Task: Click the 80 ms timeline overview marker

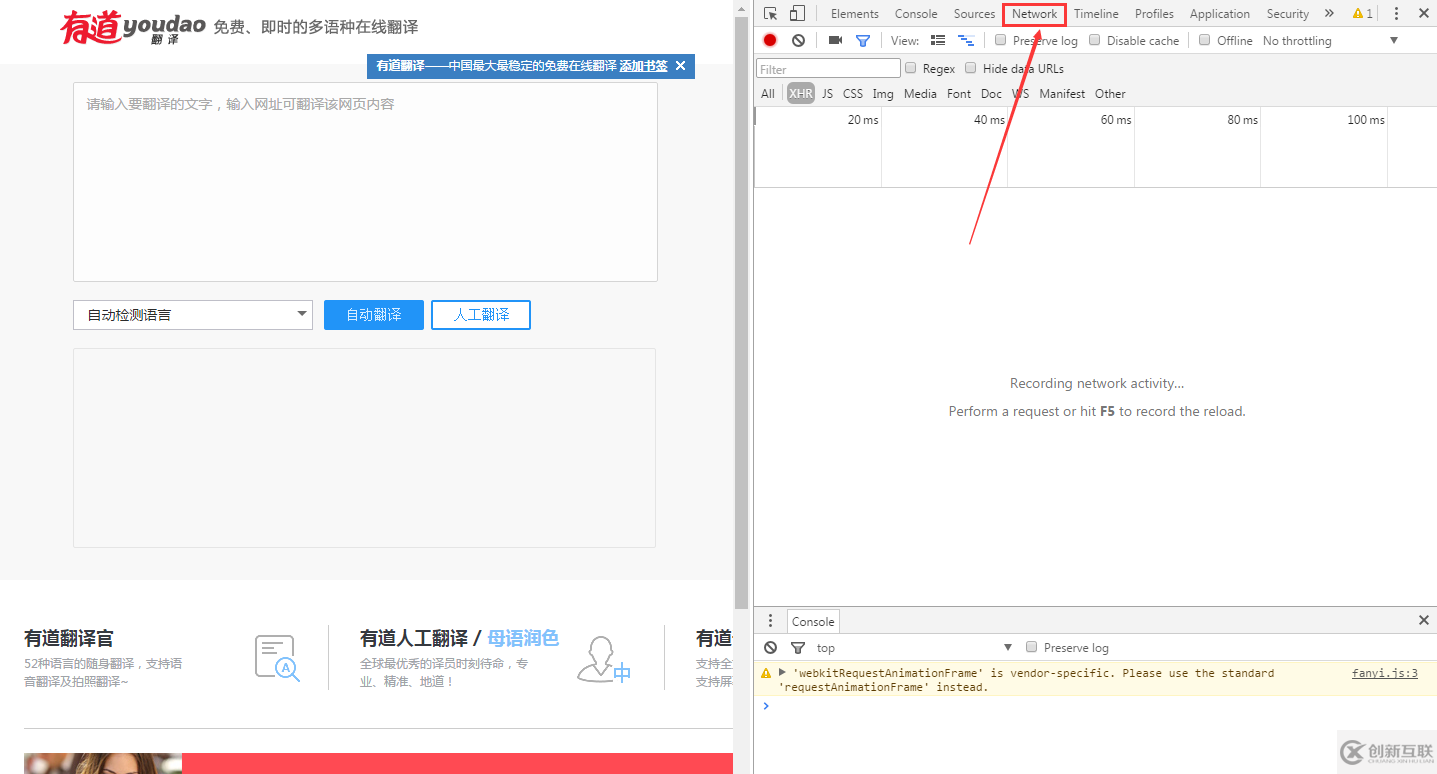Action: pos(1243,120)
